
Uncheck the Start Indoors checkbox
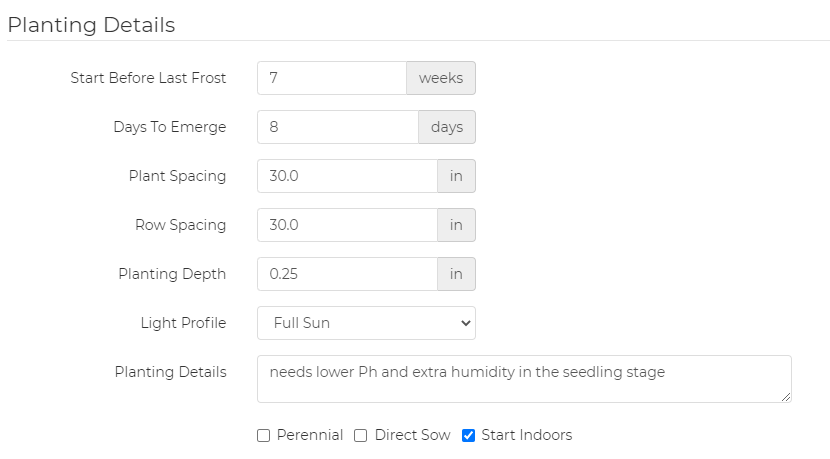click(x=469, y=436)
